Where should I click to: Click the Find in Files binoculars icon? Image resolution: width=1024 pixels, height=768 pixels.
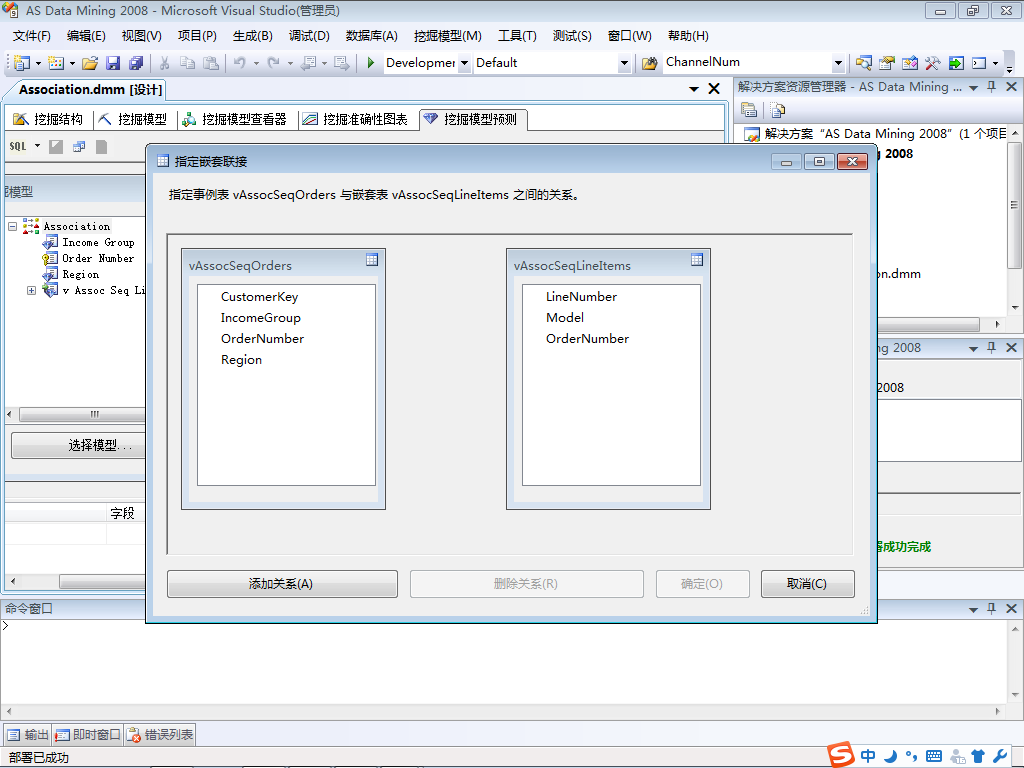[x=649, y=63]
